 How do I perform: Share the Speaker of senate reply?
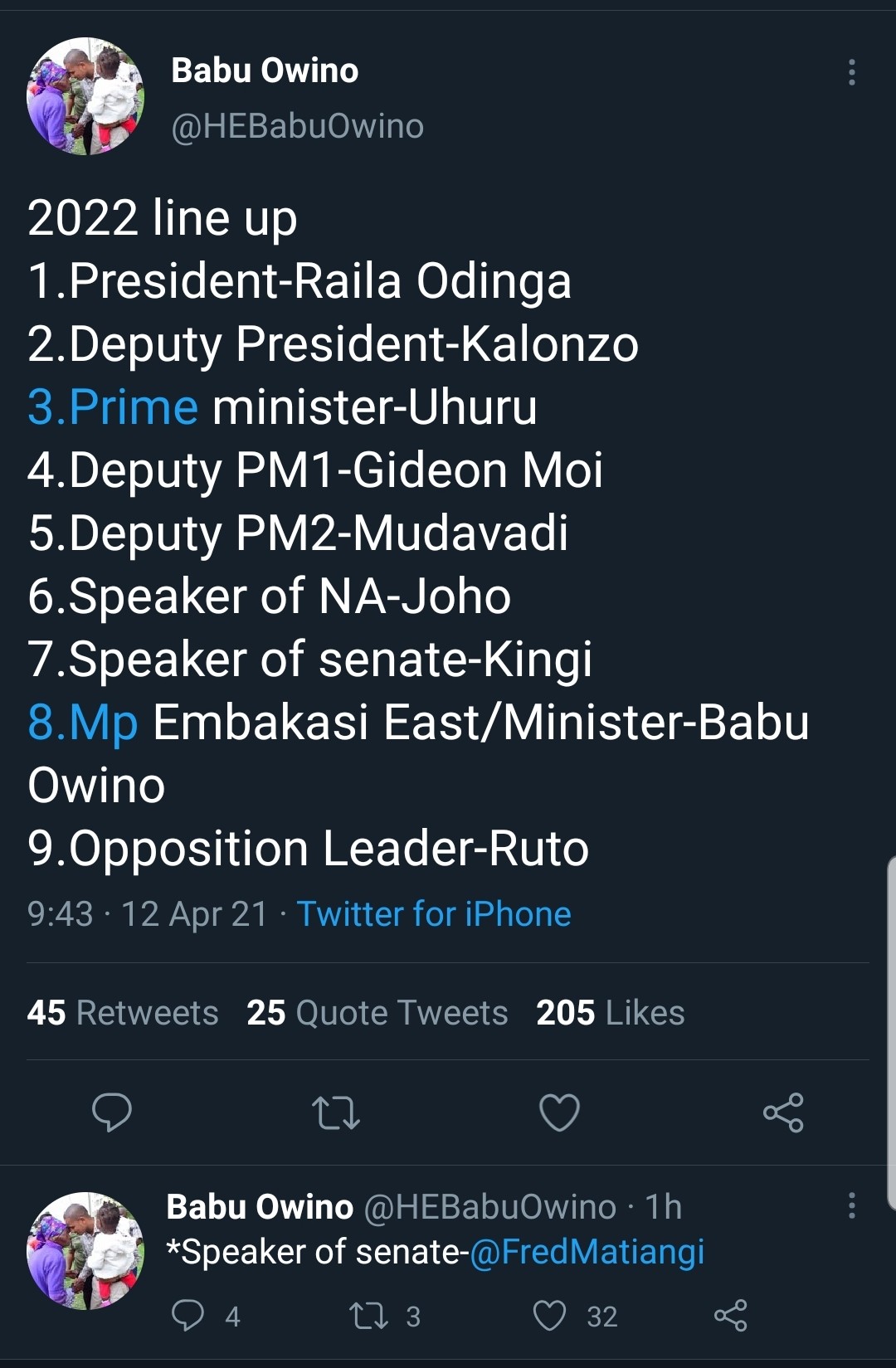(730, 1316)
